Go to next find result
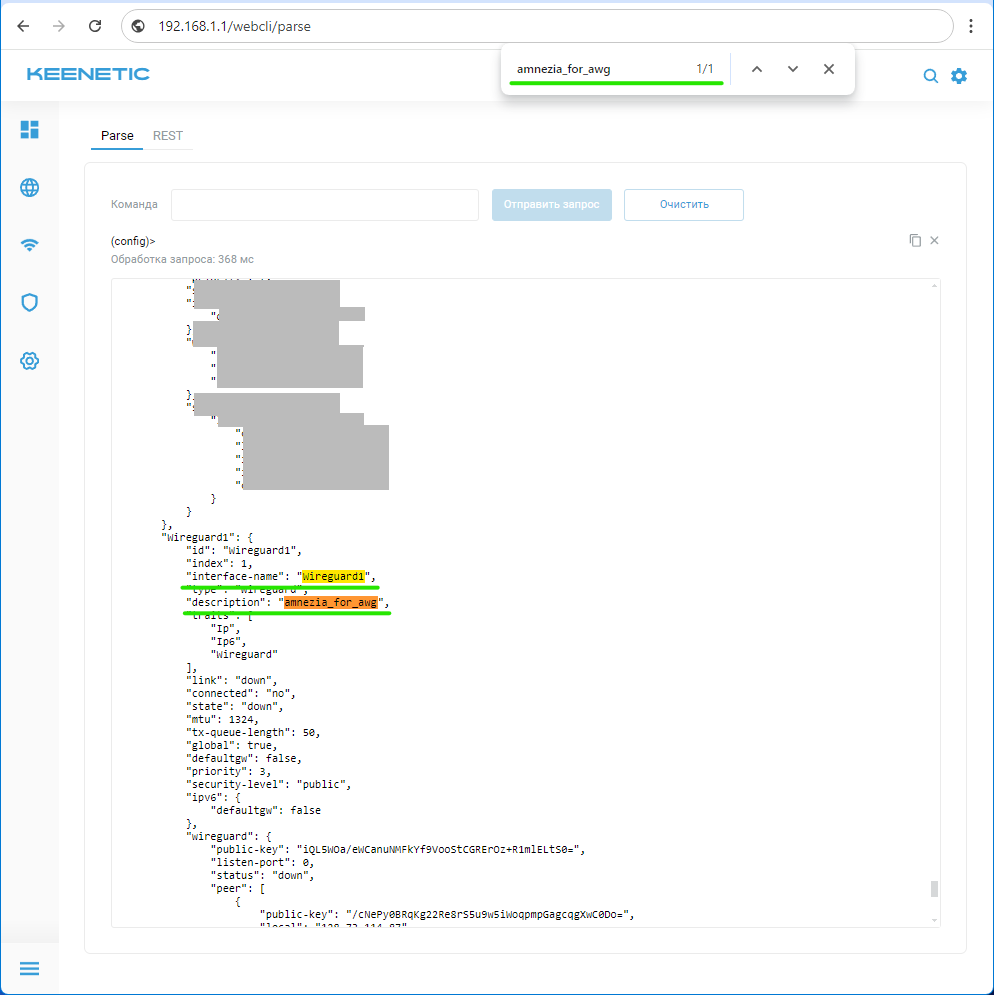The image size is (994, 995). (x=793, y=69)
